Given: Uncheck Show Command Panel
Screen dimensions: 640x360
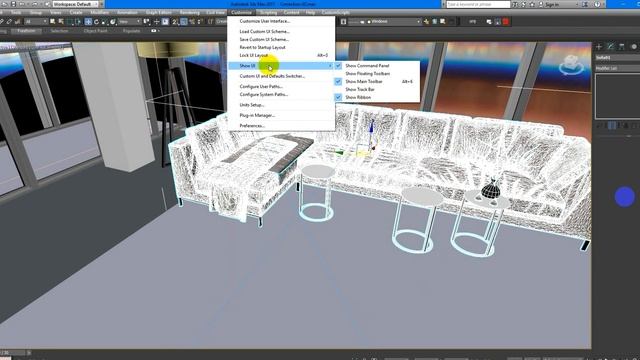Looking at the screenshot, I should [367, 66].
